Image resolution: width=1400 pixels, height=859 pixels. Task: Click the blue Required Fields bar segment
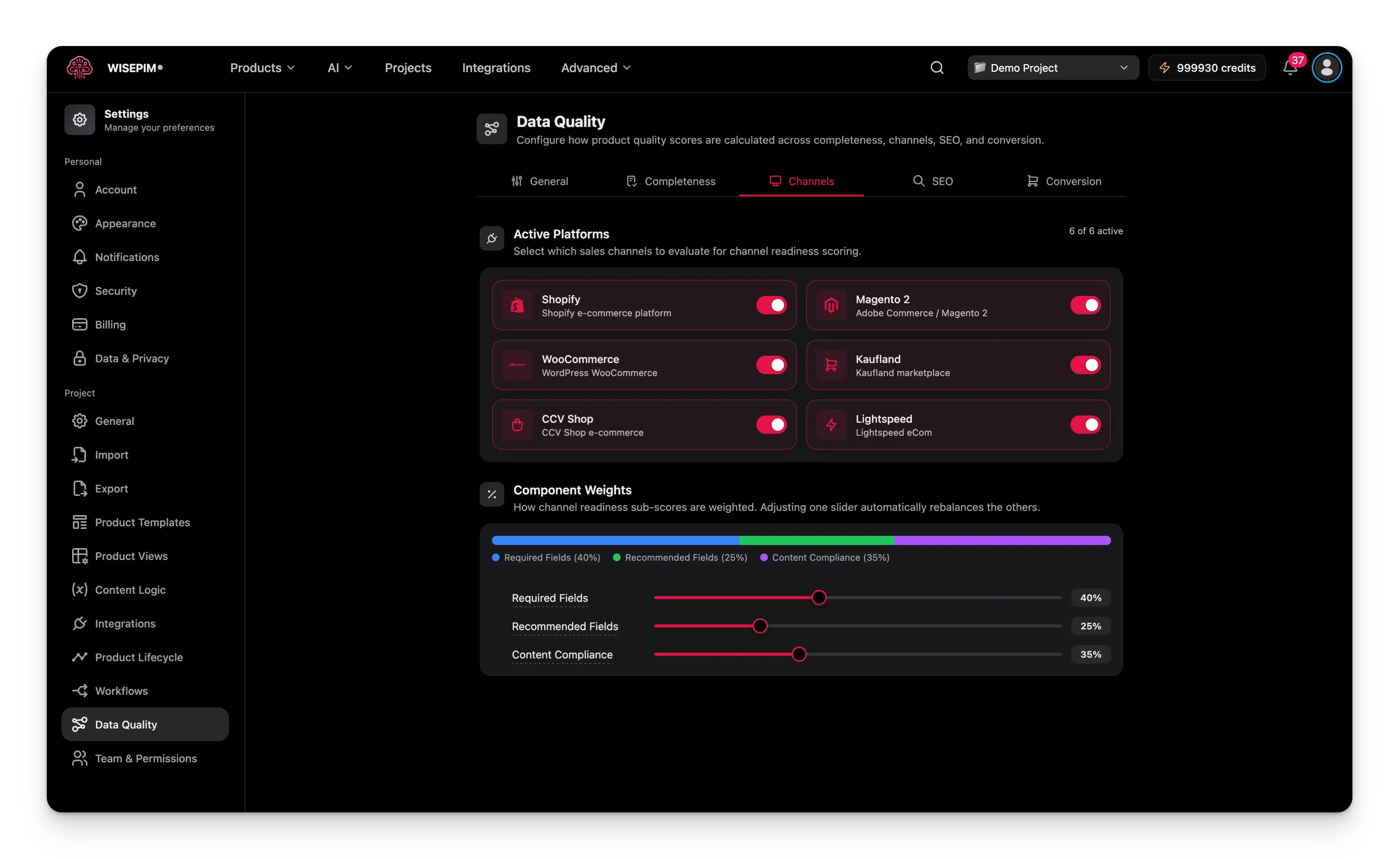coord(615,540)
